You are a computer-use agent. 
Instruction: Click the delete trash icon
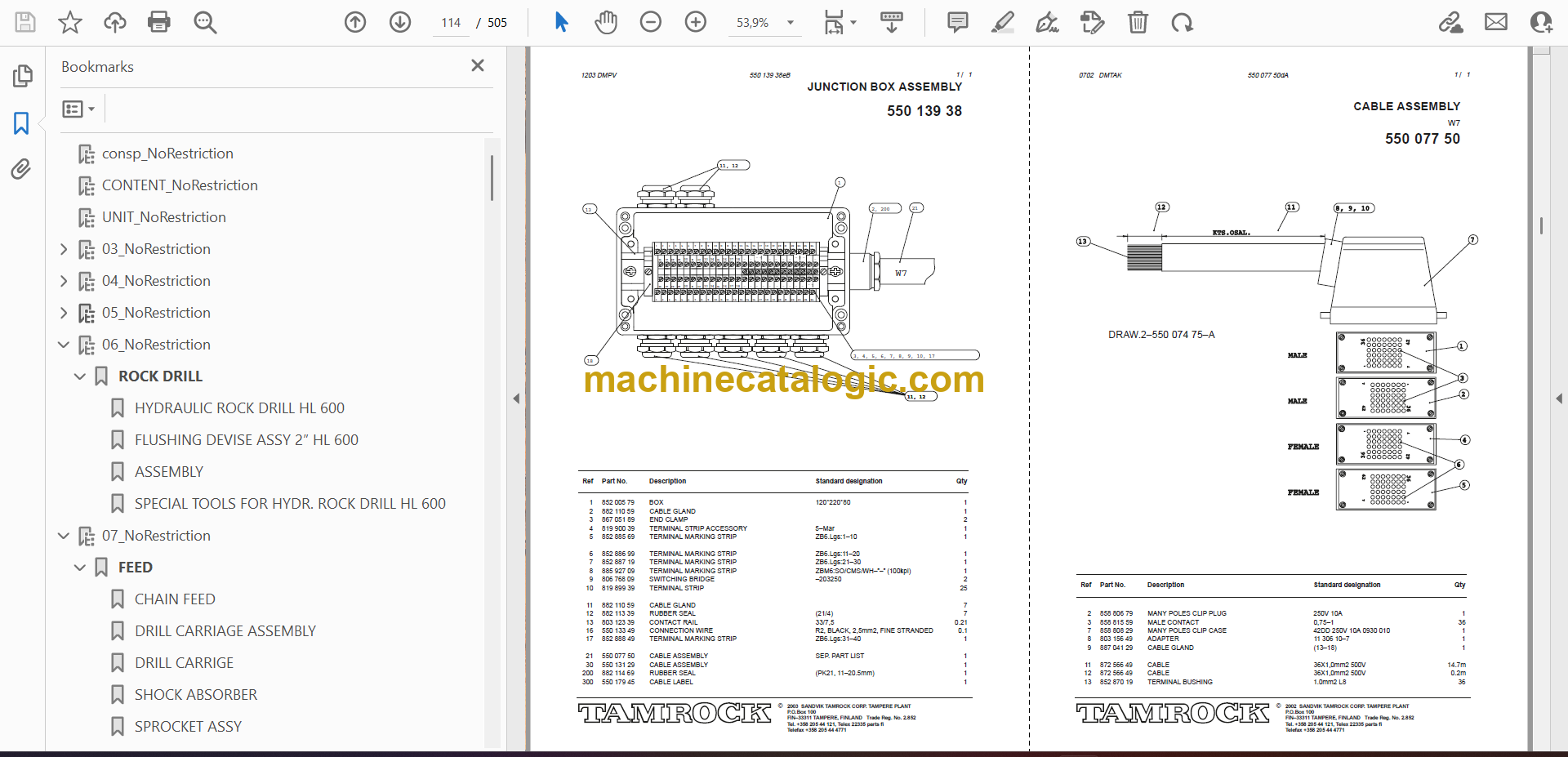click(1138, 22)
